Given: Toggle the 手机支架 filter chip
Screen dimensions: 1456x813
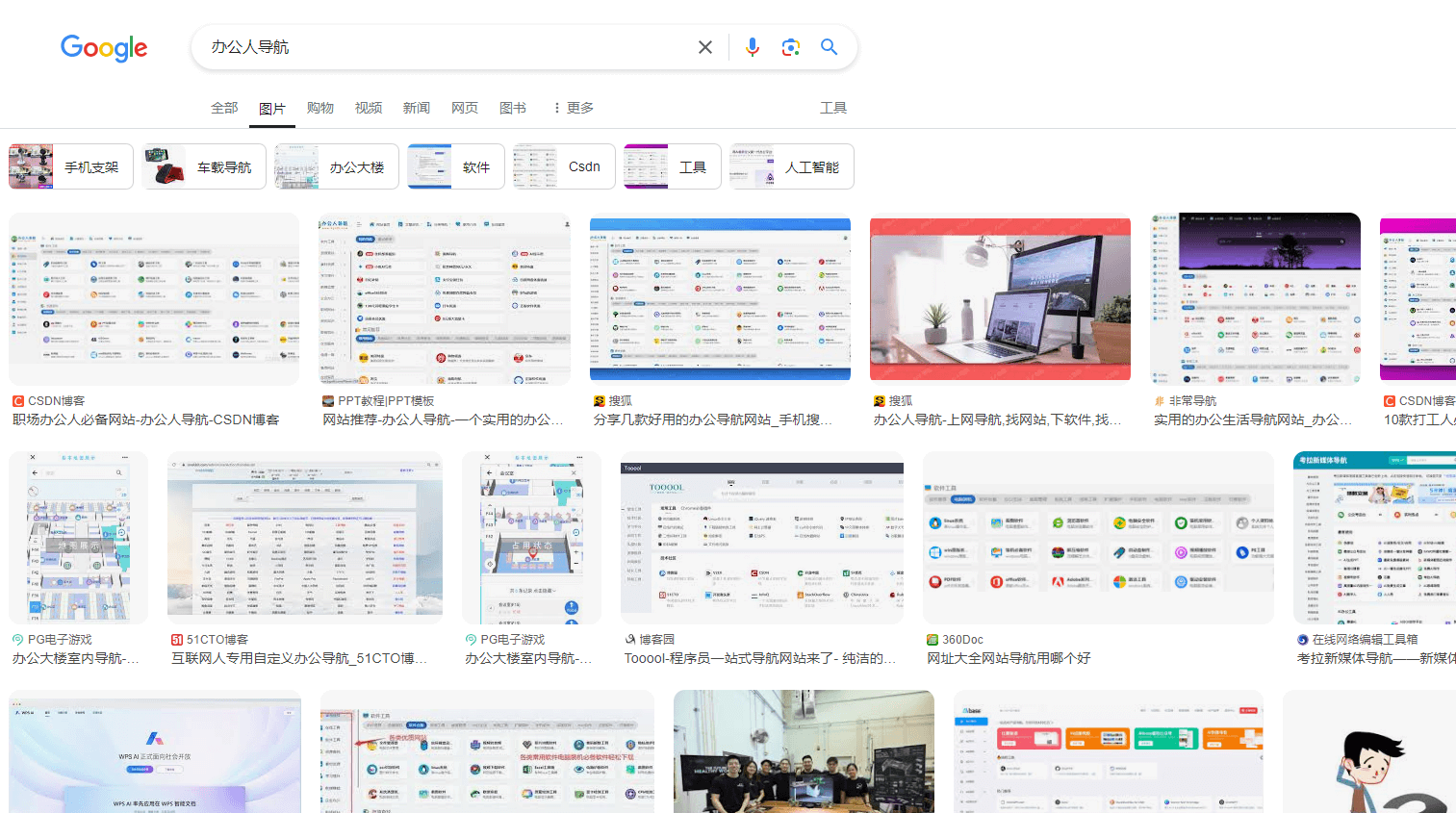Looking at the screenshot, I should pos(70,165).
